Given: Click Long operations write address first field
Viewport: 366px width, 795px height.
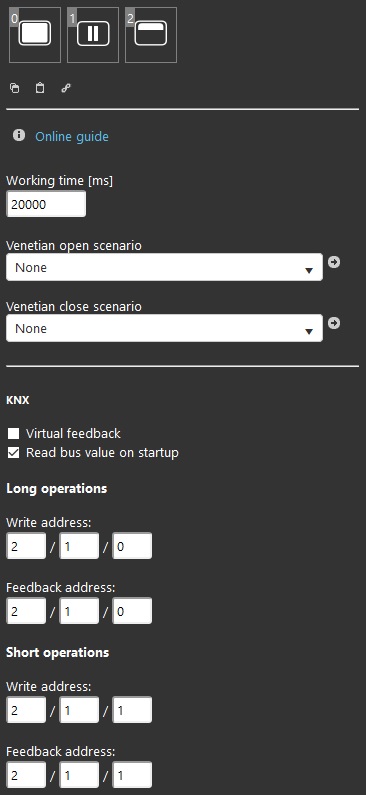Looking at the screenshot, I should coord(26,546).
